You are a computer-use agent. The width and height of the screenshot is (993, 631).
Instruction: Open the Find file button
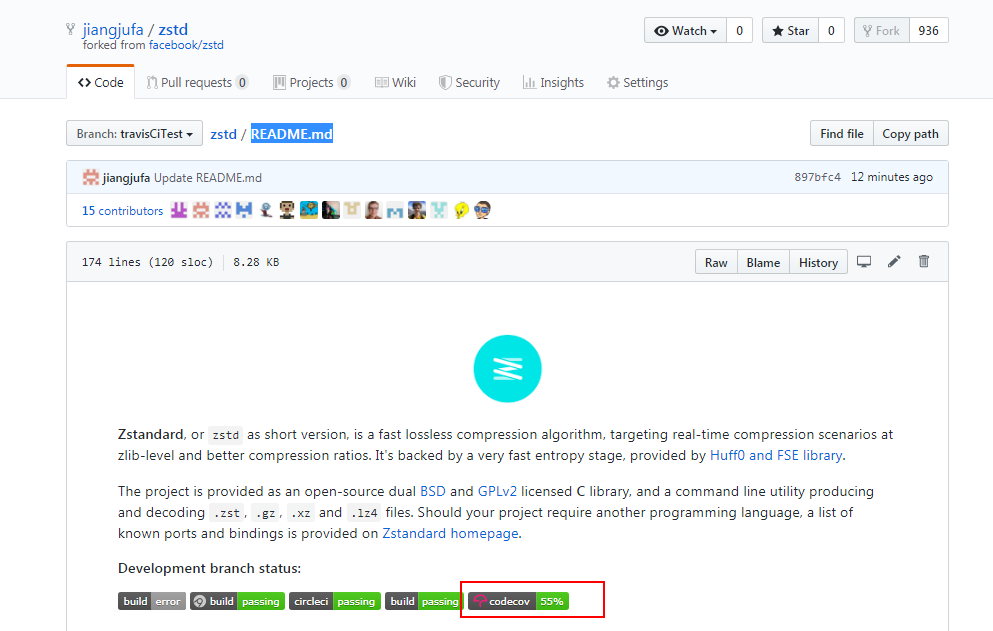[842, 134]
